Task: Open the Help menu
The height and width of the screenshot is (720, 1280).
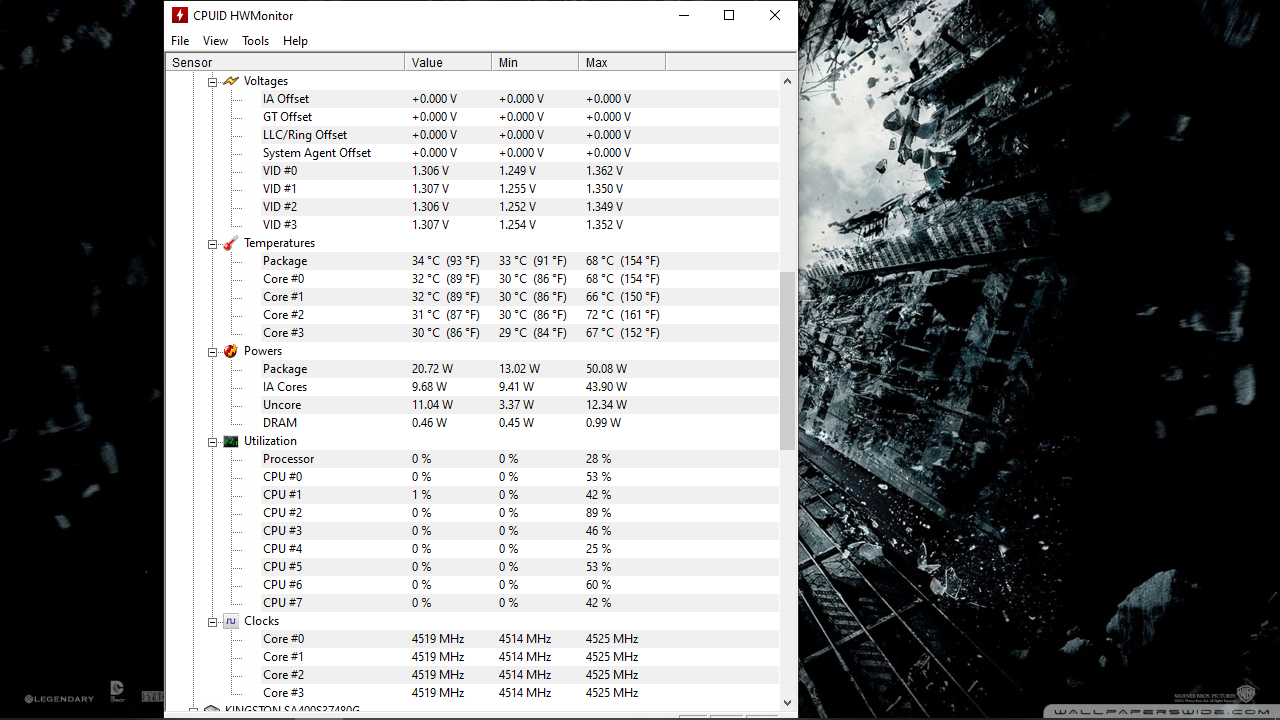Action: point(295,41)
